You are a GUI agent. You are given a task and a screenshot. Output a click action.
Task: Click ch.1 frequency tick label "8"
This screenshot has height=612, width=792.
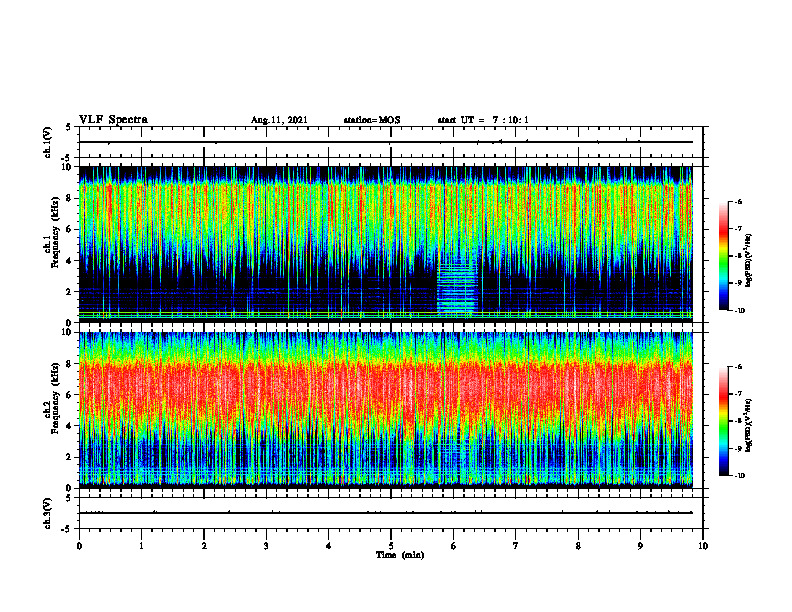(70, 198)
